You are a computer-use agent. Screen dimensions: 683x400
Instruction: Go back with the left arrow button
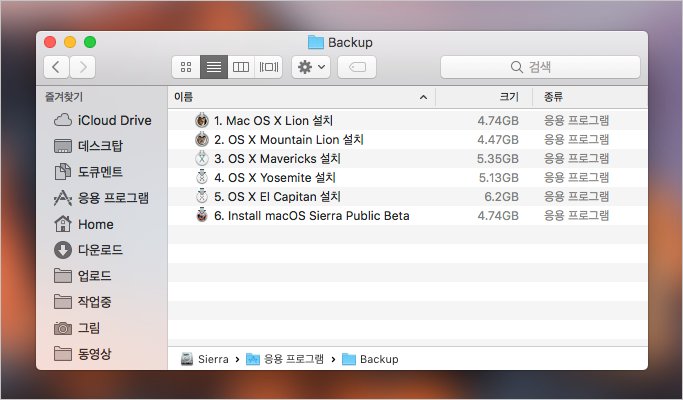pos(56,67)
